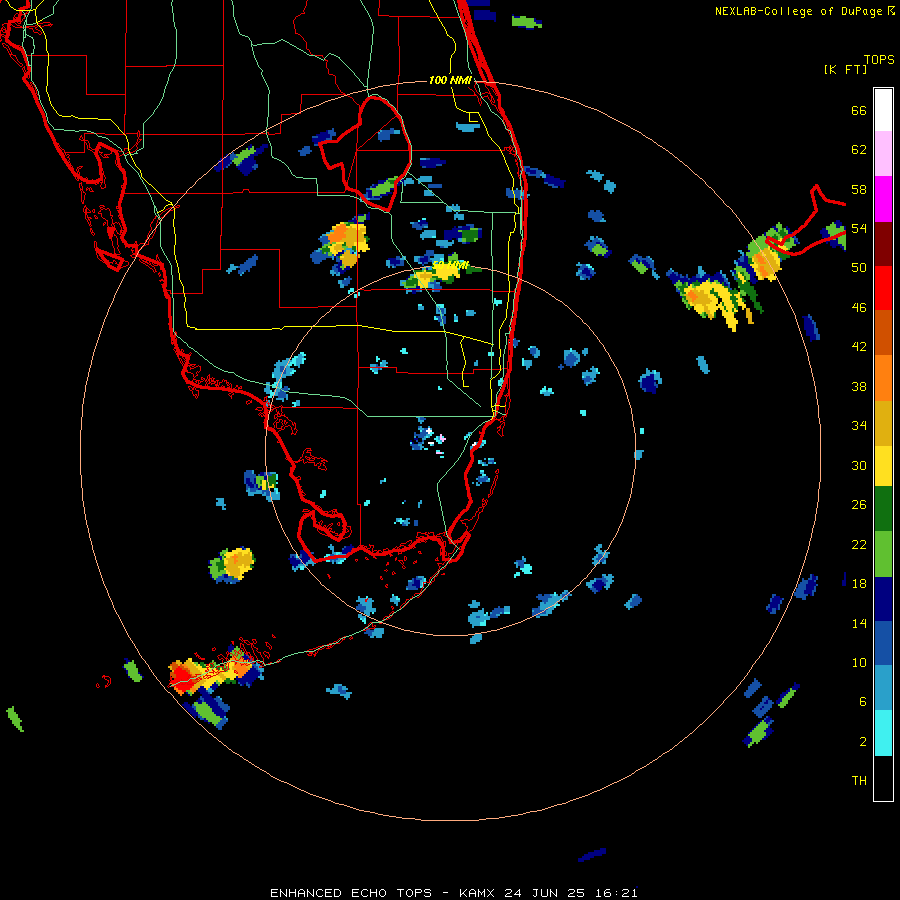Click the "30" legend scale label
900x900 pixels.
point(859,465)
